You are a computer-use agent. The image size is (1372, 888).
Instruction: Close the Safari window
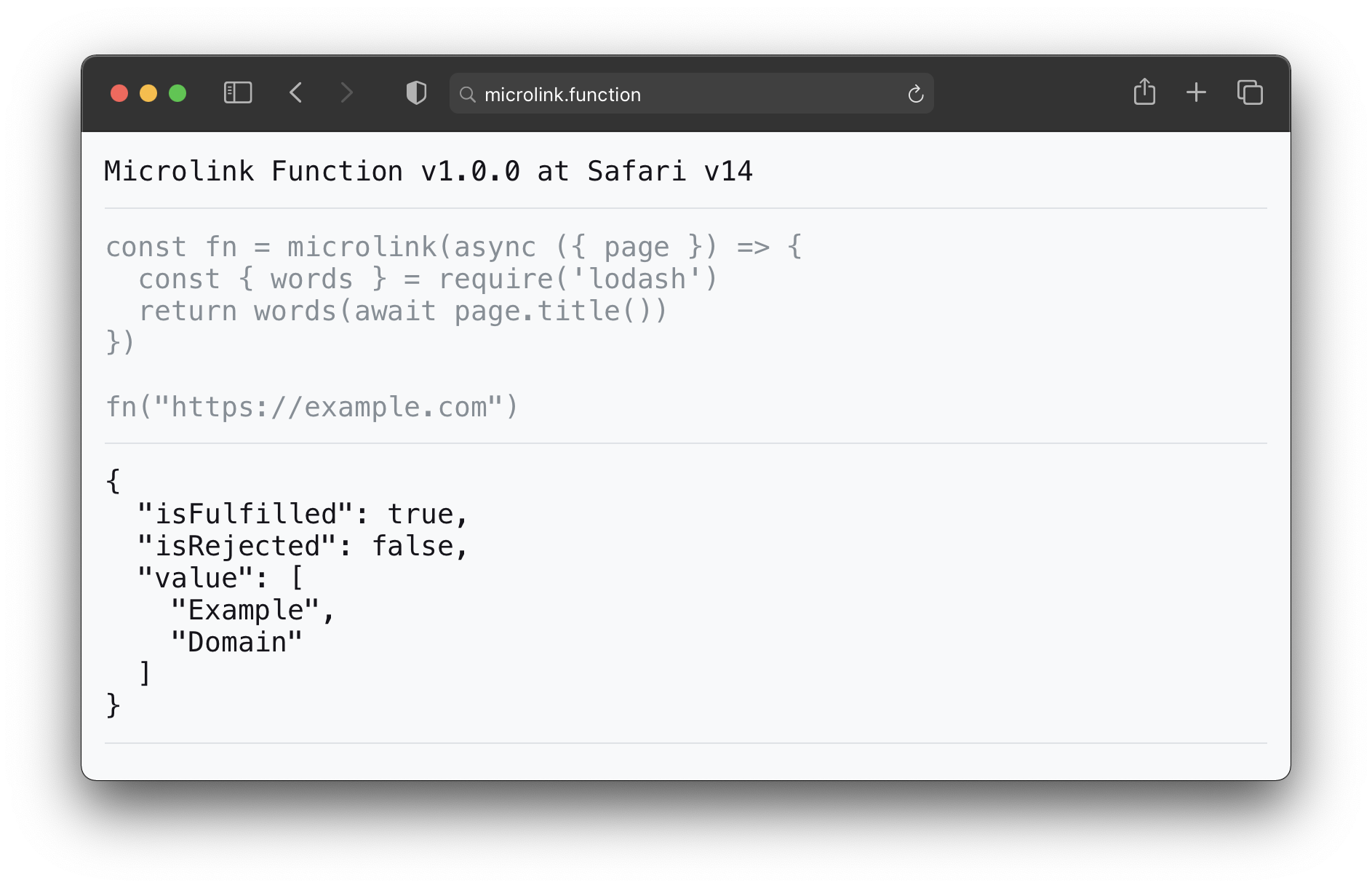point(119,93)
